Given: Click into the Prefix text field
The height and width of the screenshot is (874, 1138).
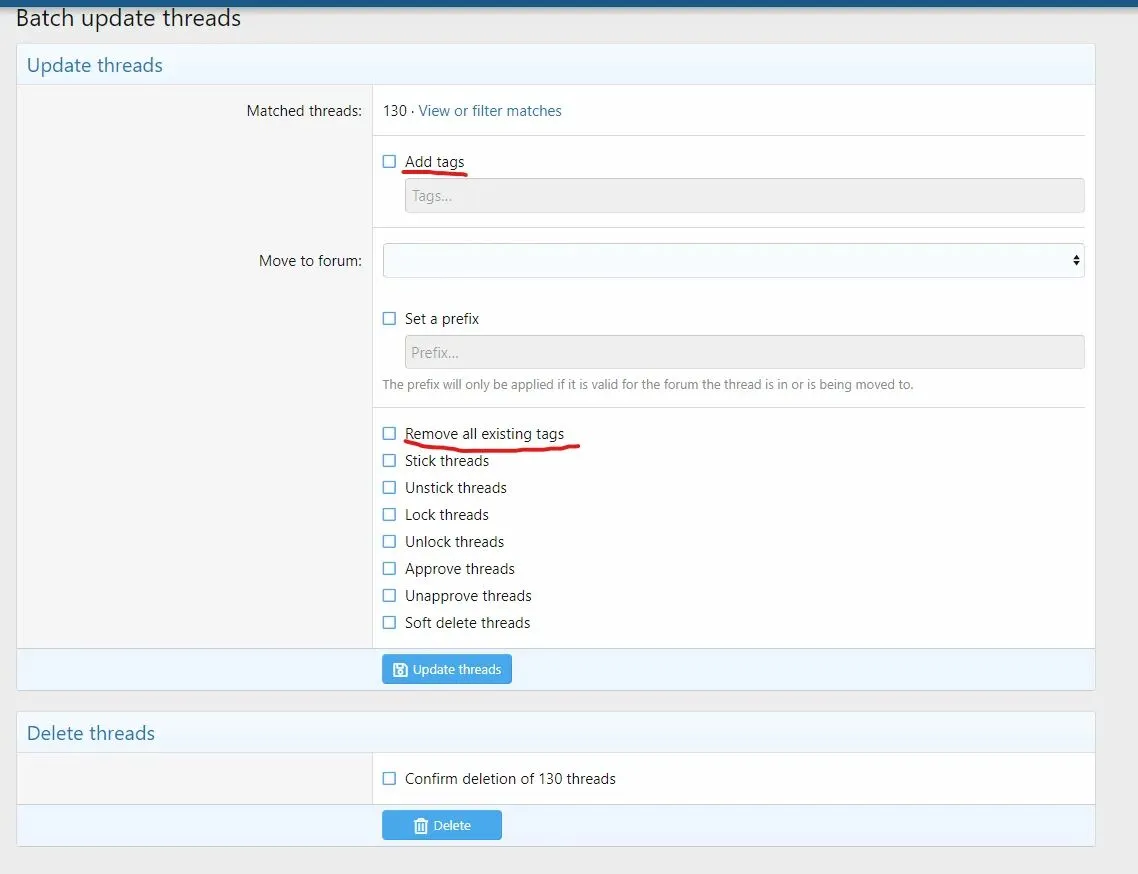Looking at the screenshot, I should coord(743,352).
